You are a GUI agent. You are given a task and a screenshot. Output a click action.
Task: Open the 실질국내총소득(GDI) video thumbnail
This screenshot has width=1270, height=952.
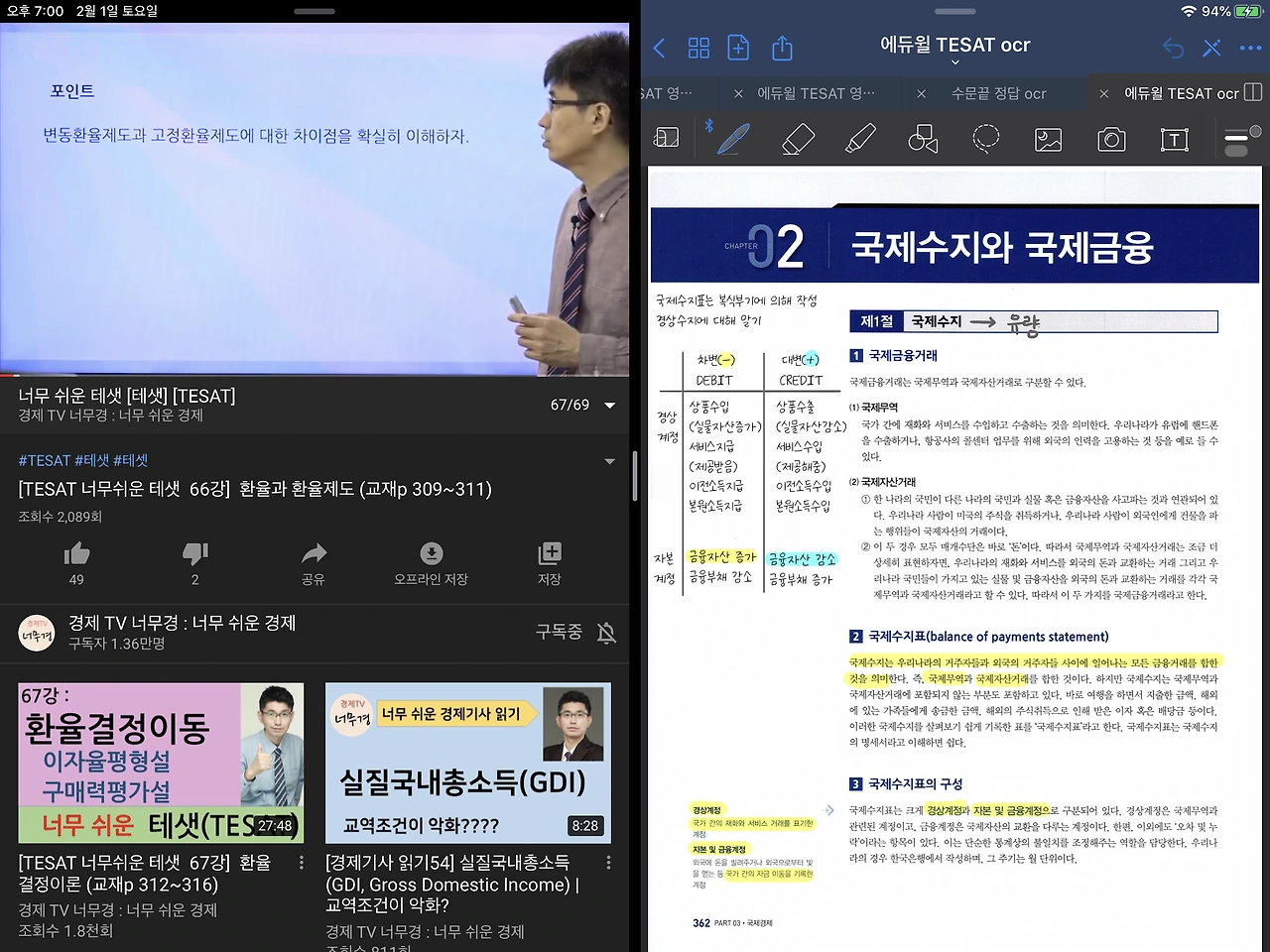click(468, 763)
